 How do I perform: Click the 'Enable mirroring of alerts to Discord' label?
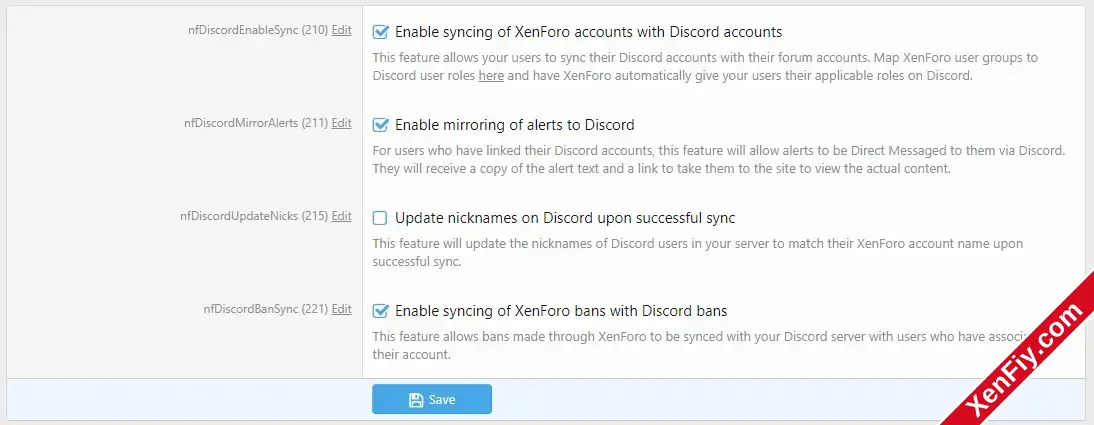click(x=515, y=126)
